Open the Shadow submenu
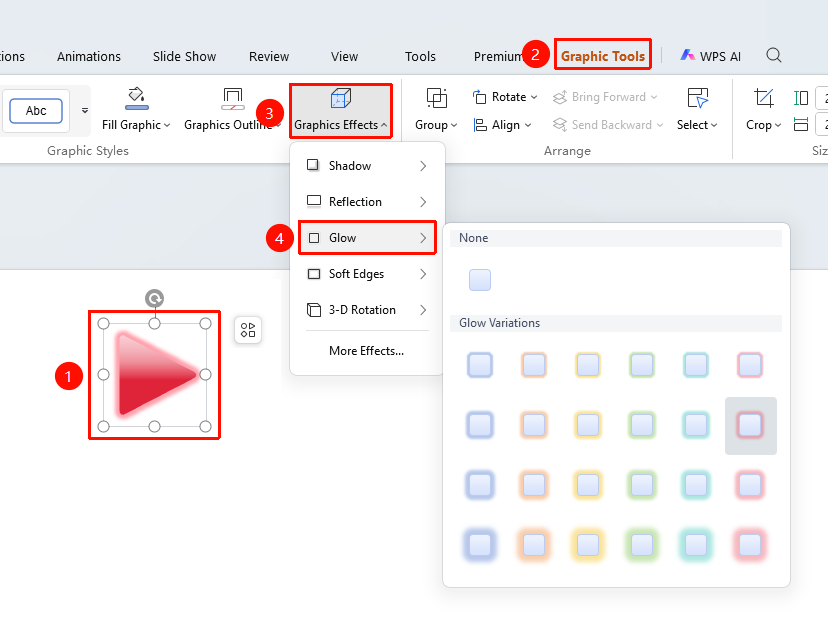Viewport: 828px width, 621px height. [367, 166]
